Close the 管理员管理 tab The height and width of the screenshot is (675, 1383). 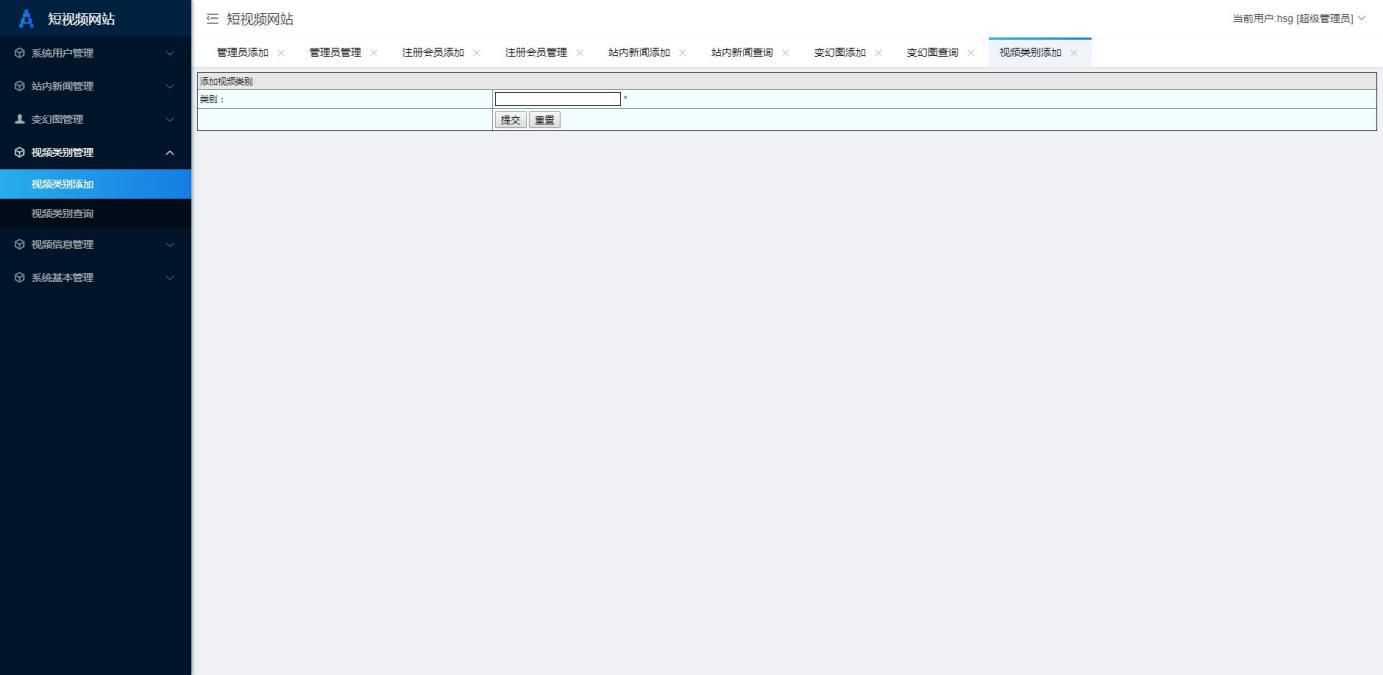click(x=374, y=53)
